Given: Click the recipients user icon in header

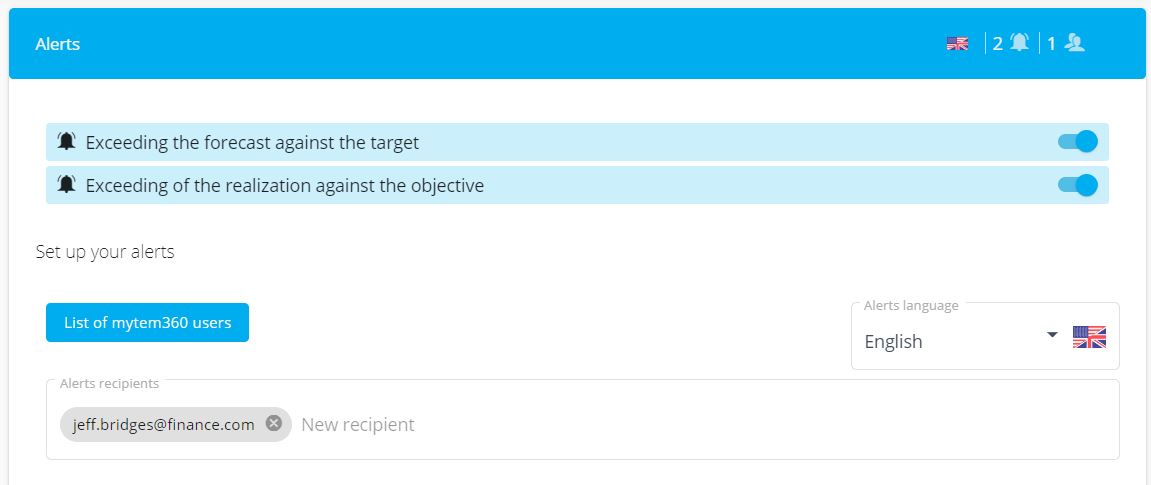Looking at the screenshot, I should [1075, 43].
